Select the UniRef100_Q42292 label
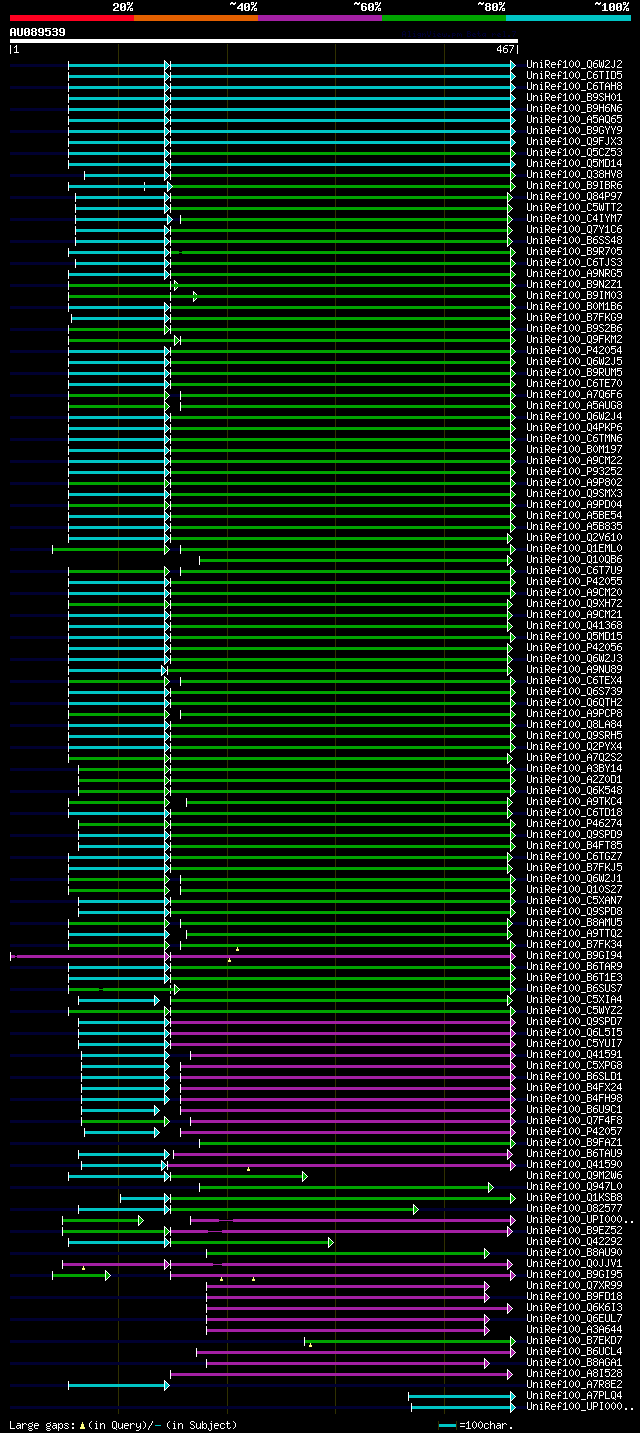The image size is (640, 1433). [574, 1241]
